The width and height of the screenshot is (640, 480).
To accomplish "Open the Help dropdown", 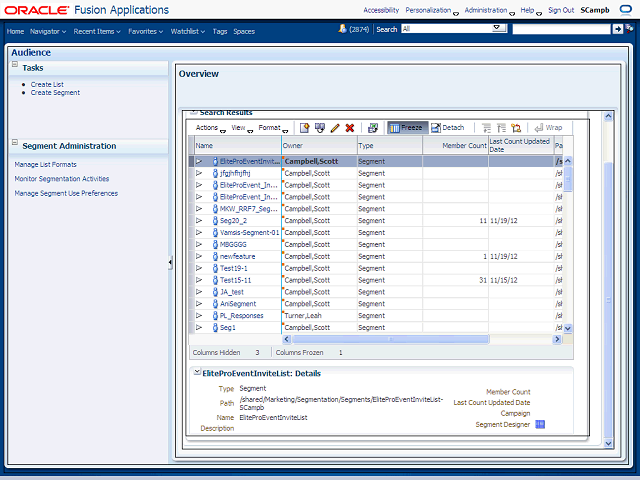I will coord(531,11).
